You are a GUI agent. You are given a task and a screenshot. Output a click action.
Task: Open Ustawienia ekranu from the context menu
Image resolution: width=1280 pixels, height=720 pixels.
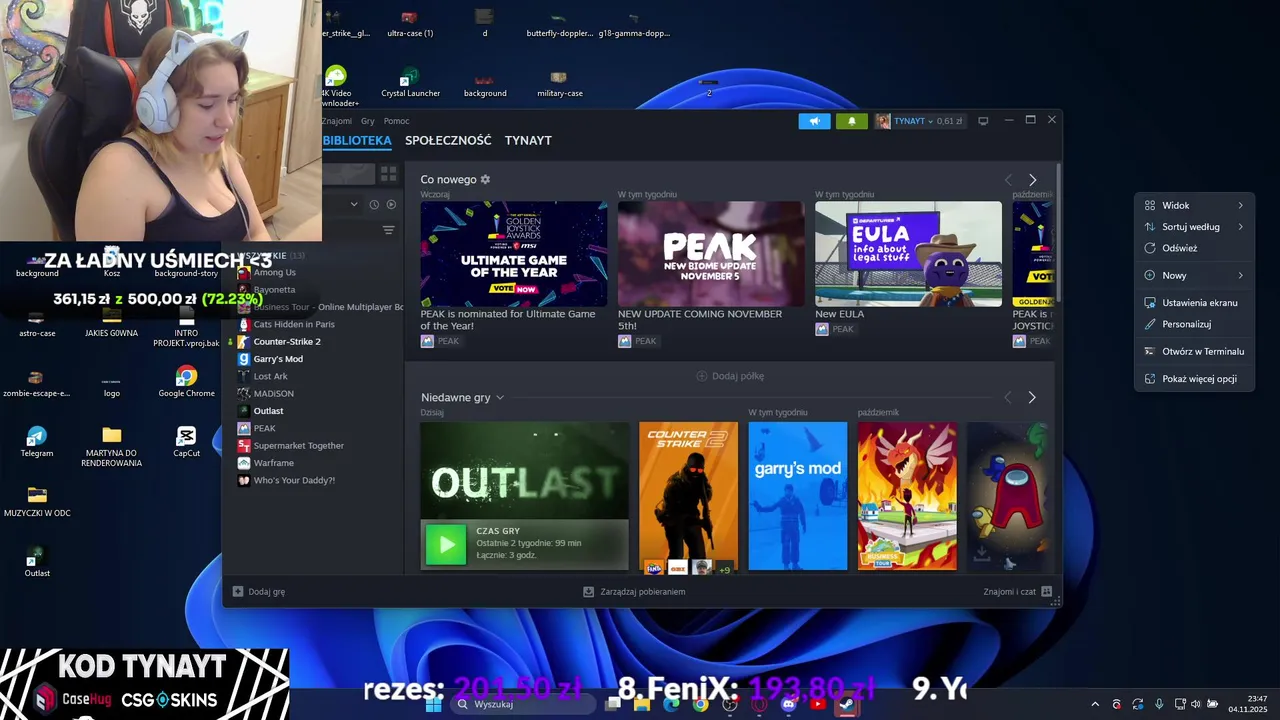coord(1194,302)
